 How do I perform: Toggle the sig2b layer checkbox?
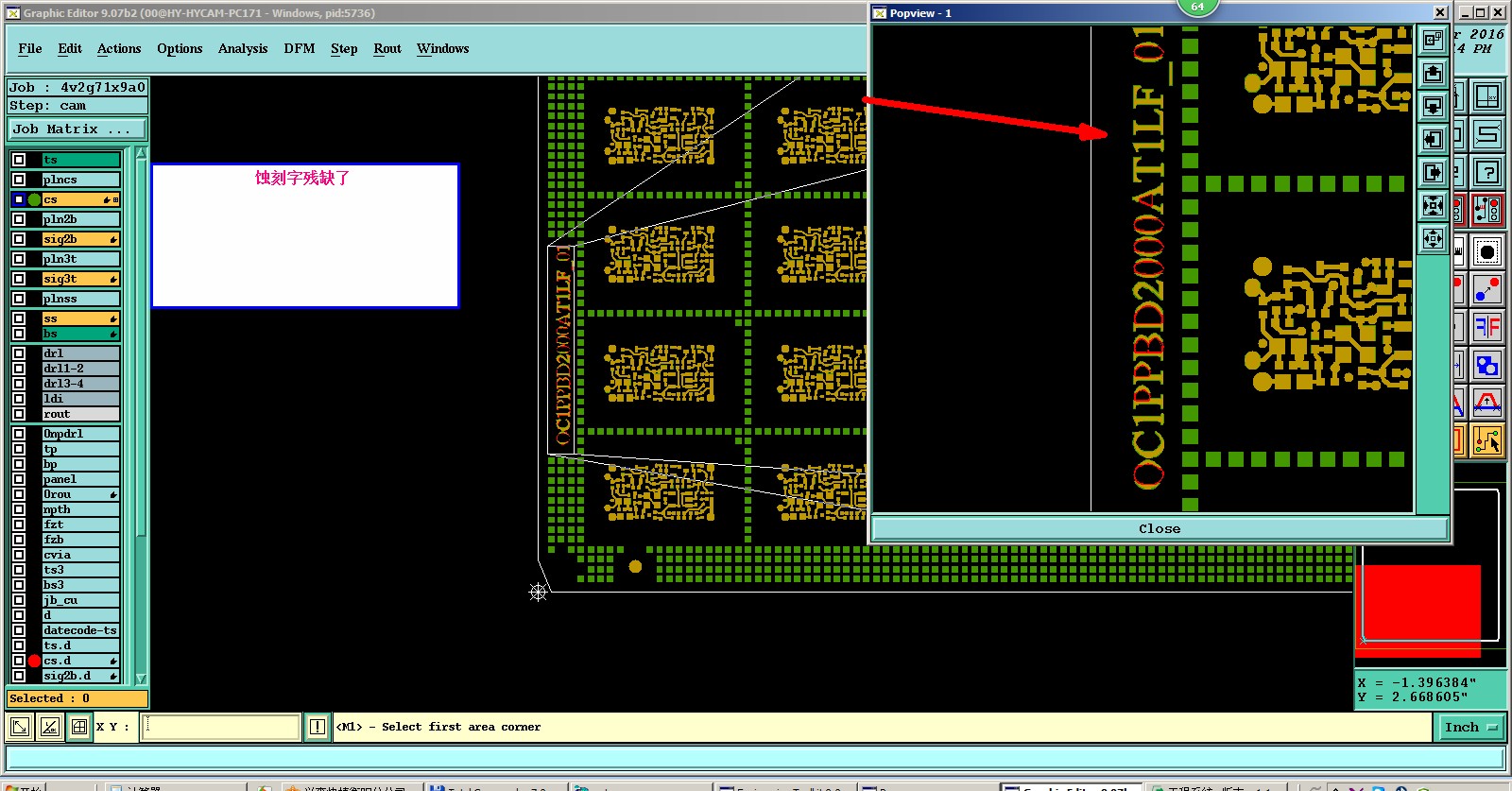pyautogui.click(x=19, y=239)
